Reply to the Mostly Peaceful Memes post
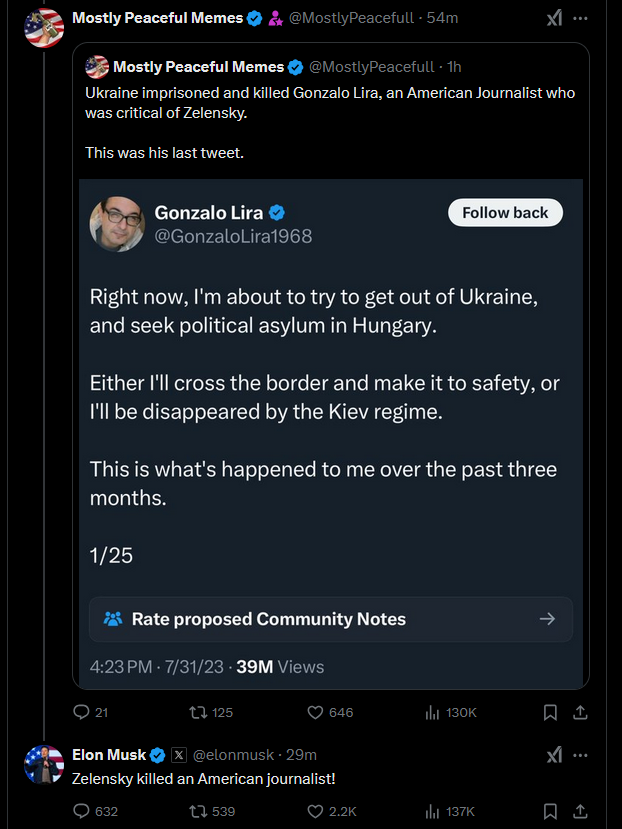Image resolution: width=622 pixels, height=829 pixels. [x=82, y=712]
